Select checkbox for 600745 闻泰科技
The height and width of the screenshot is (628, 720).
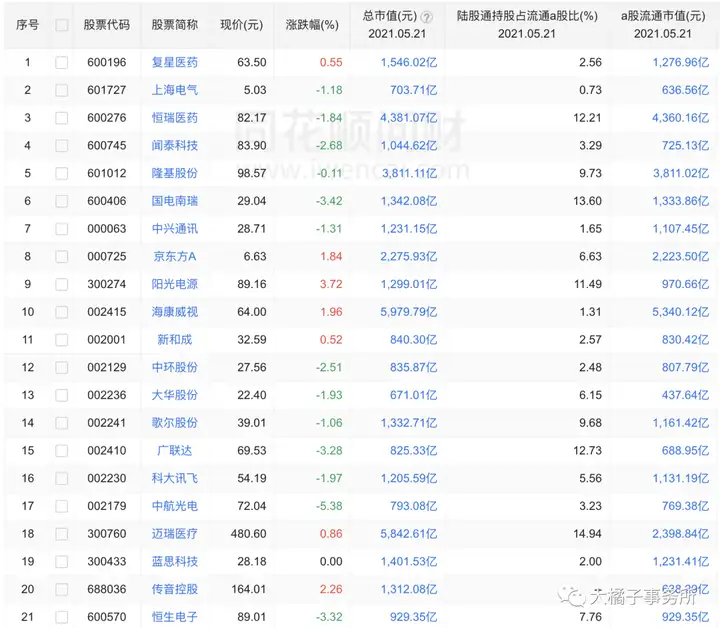point(62,146)
